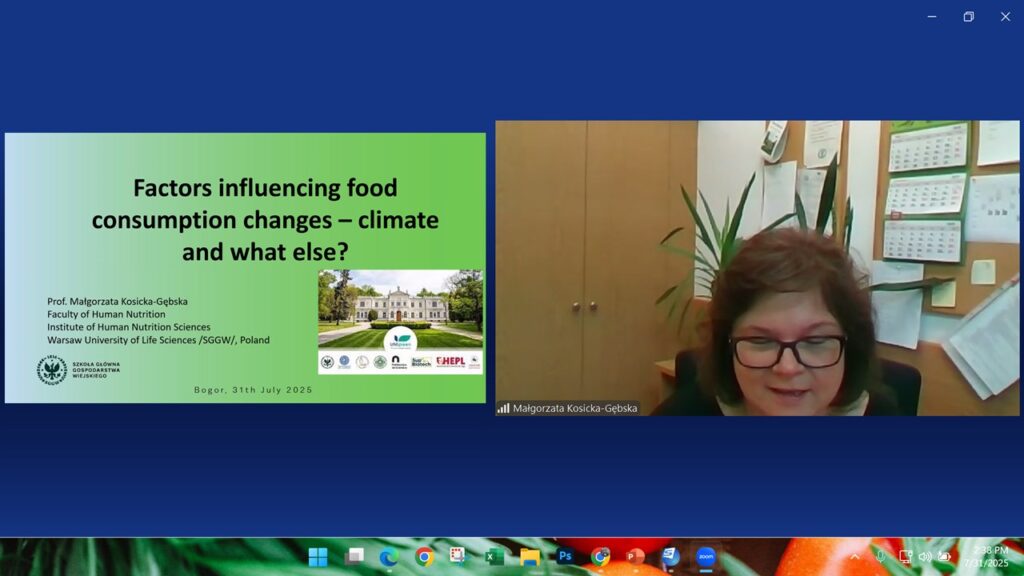Screen dimensions: 1024x576
Task: Click the microphone icon in system tray
Action: pyautogui.click(x=881, y=556)
